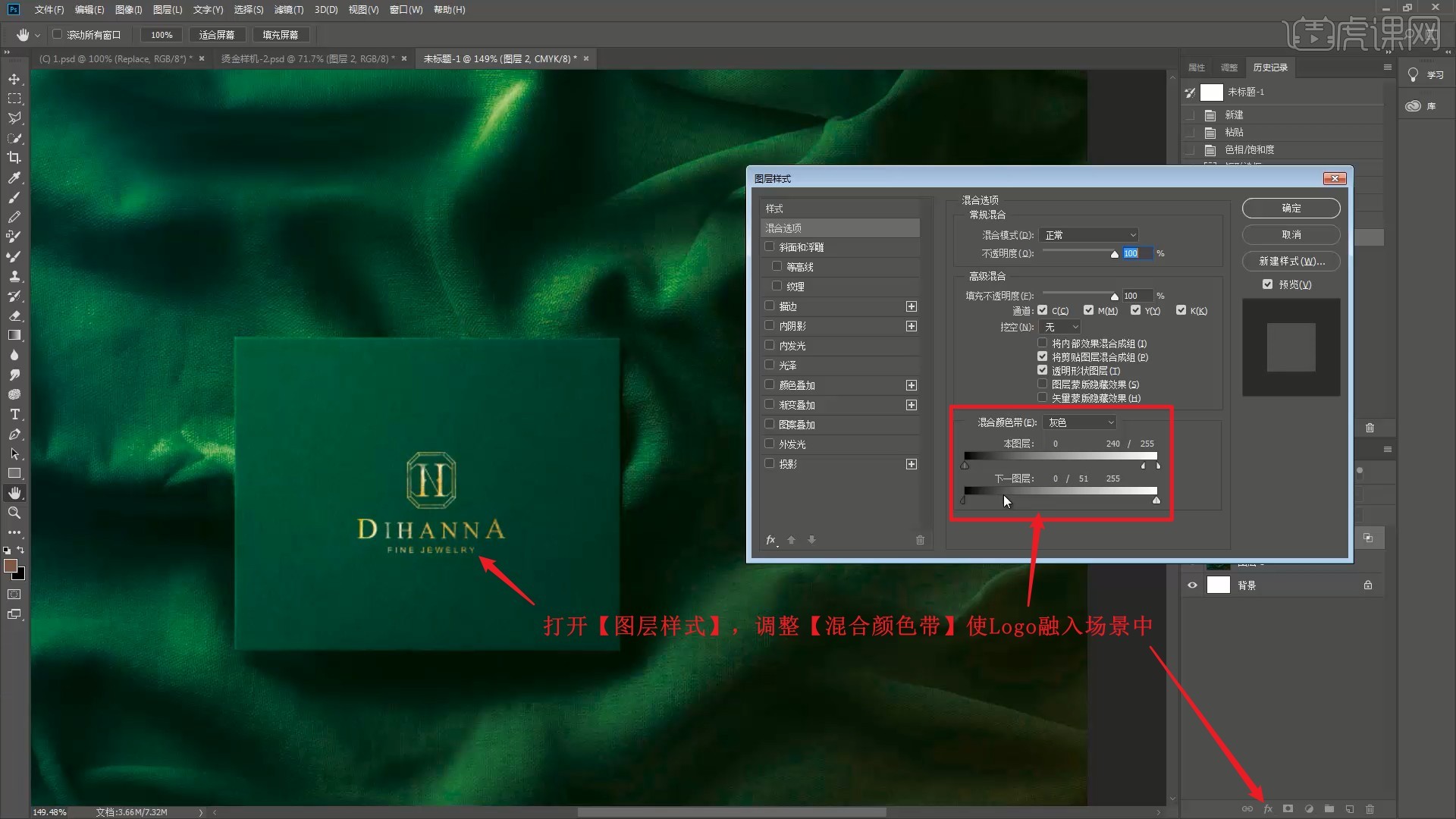Viewport: 1456px width, 819px height.
Task: Click the link layers icon
Action: point(1247,808)
